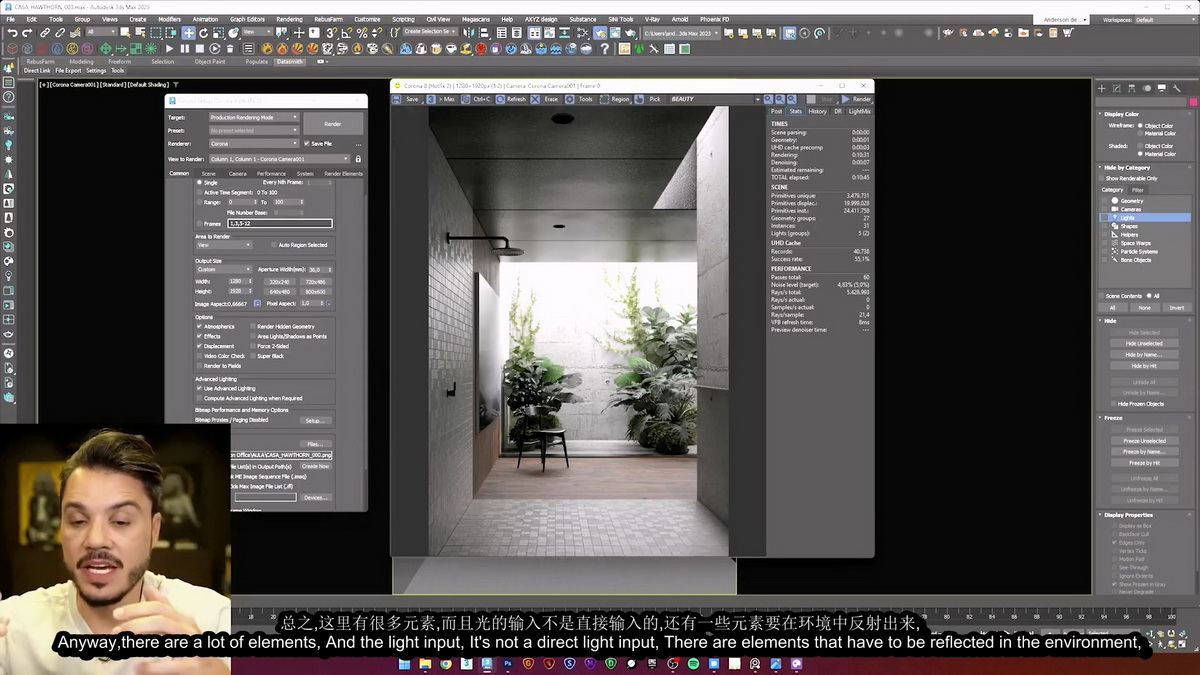This screenshot has width=1200, height=675.
Task: Toggle the Effects checkbox in Options
Action: (200, 336)
